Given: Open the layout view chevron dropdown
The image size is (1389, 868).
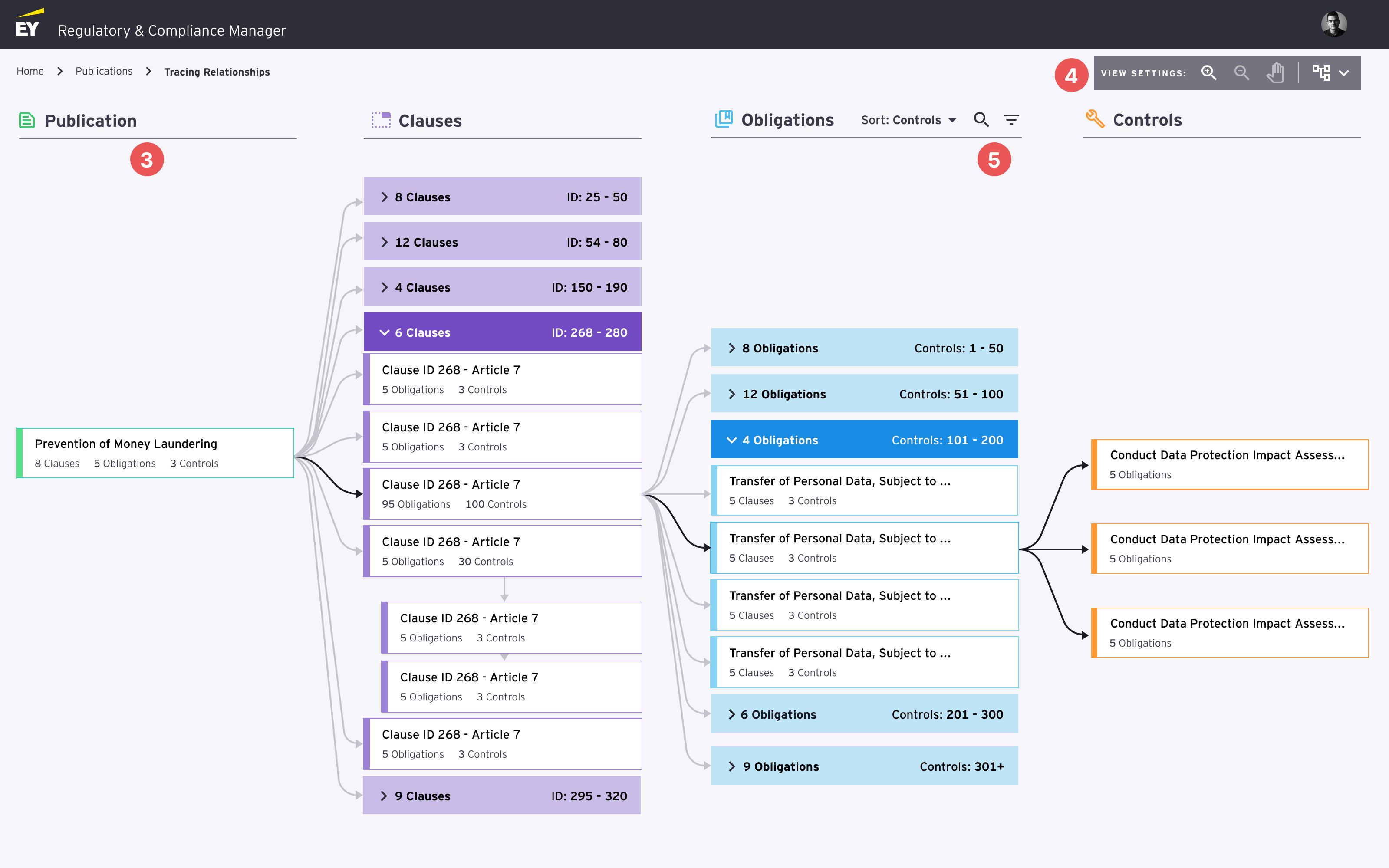Looking at the screenshot, I should 1344,73.
